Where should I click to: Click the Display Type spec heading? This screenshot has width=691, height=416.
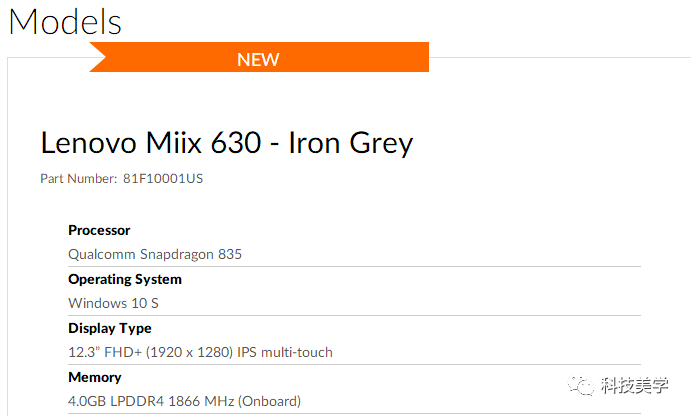110,328
